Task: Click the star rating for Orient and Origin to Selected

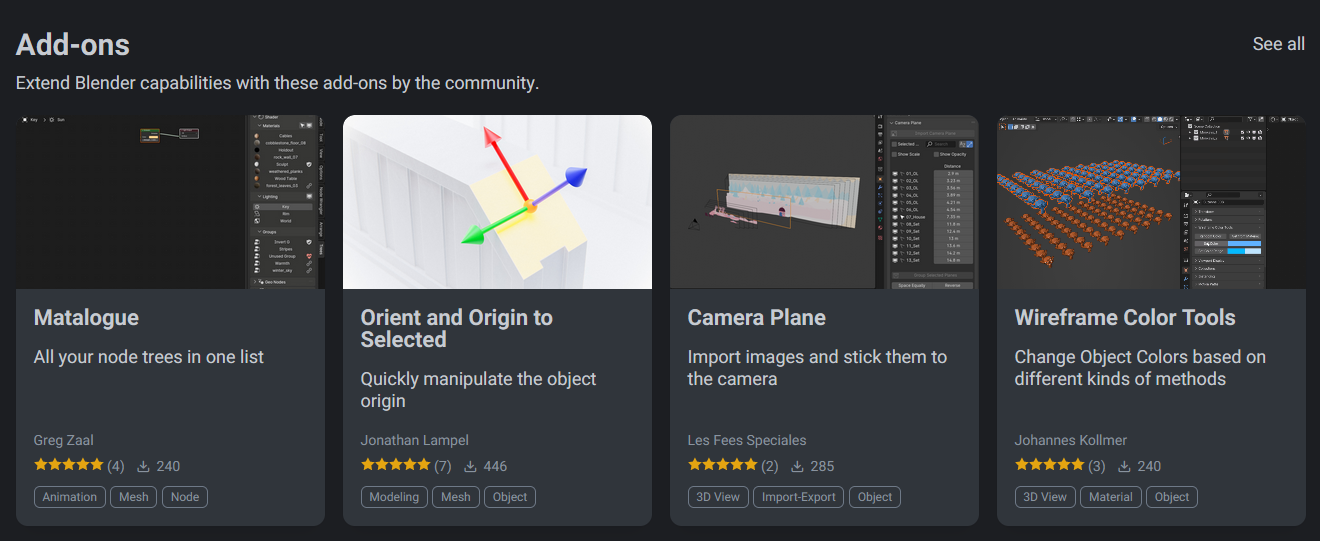Action: pos(396,465)
